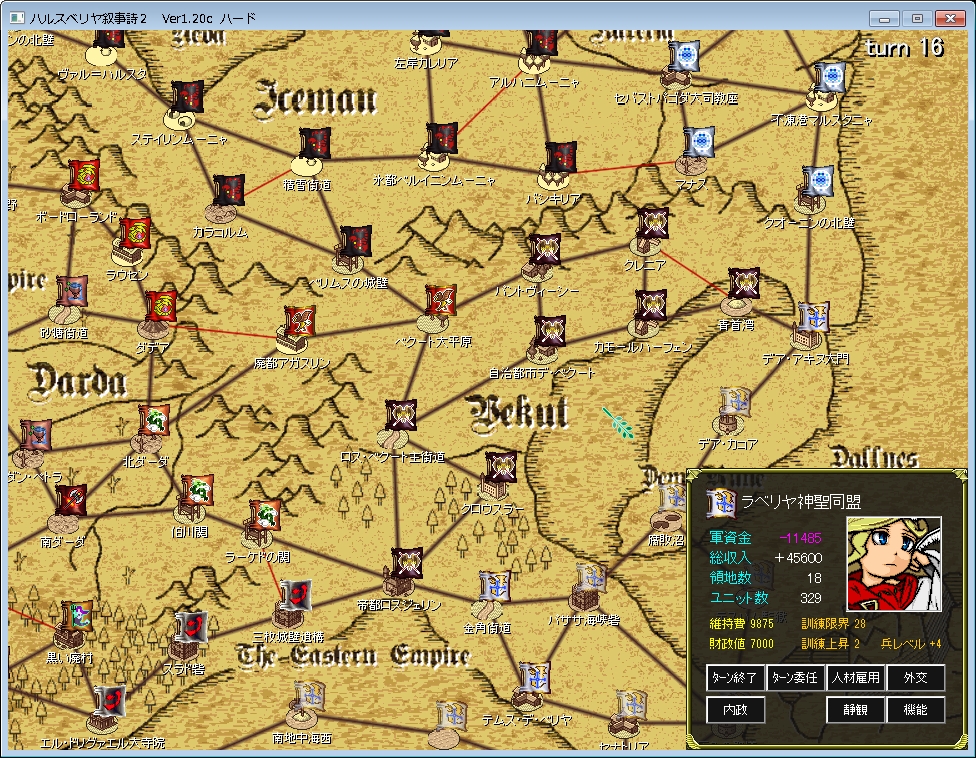Select the ロス・ベクート王街道 territory flag

click(x=400, y=415)
